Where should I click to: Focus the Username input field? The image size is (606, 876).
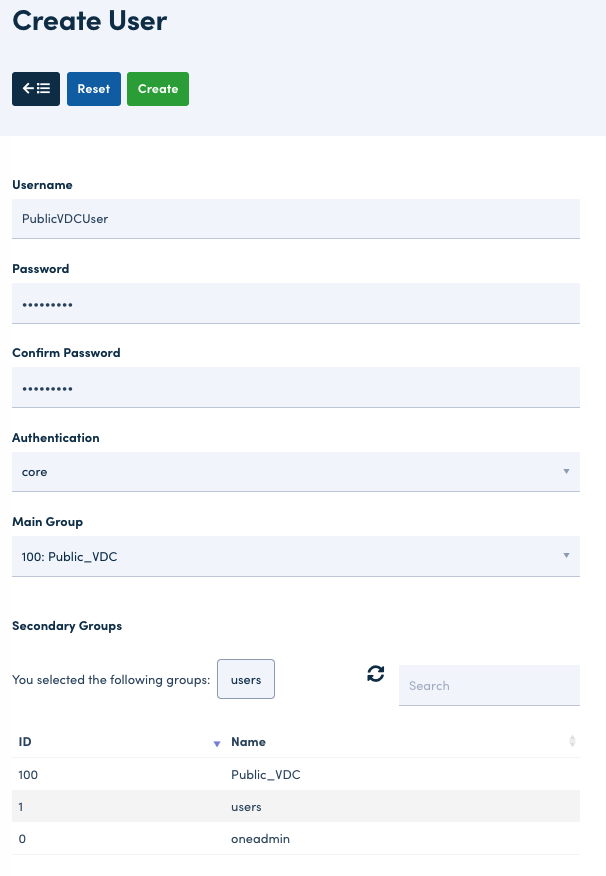pos(295,219)
